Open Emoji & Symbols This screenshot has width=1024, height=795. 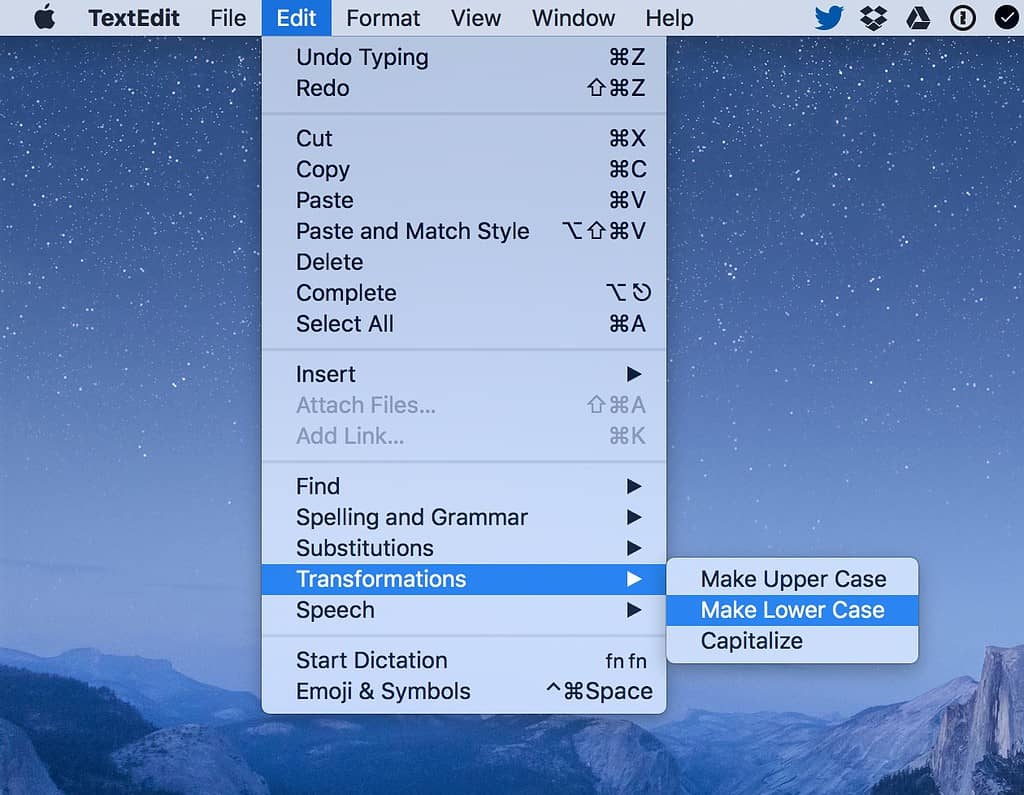point(383,691)
